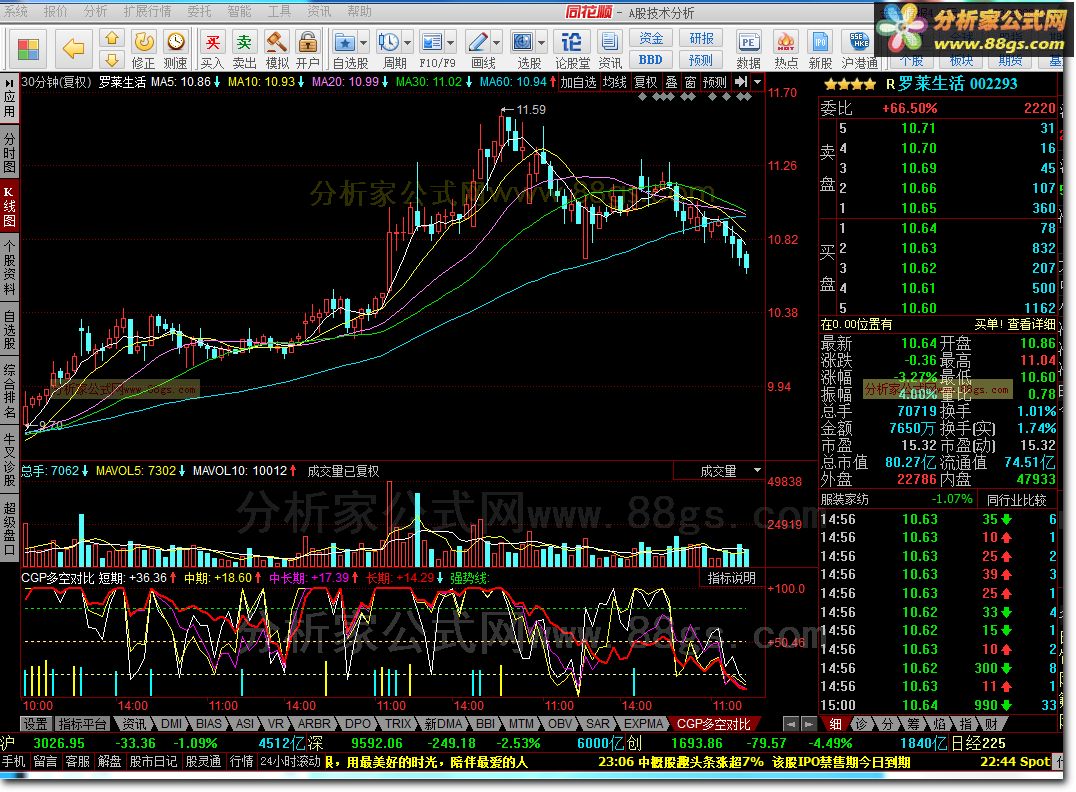Click the skip-to-end arrow in chart header

pos(741,82)
